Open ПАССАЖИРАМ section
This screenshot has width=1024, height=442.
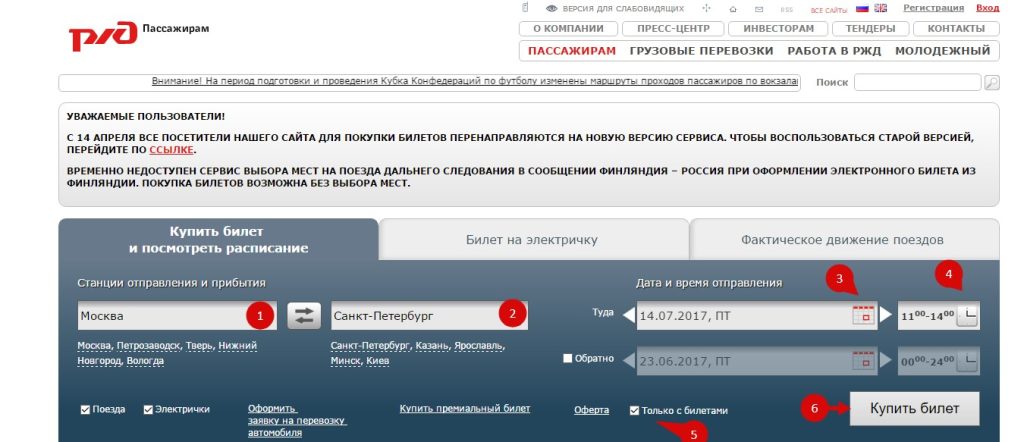[571, 51]
